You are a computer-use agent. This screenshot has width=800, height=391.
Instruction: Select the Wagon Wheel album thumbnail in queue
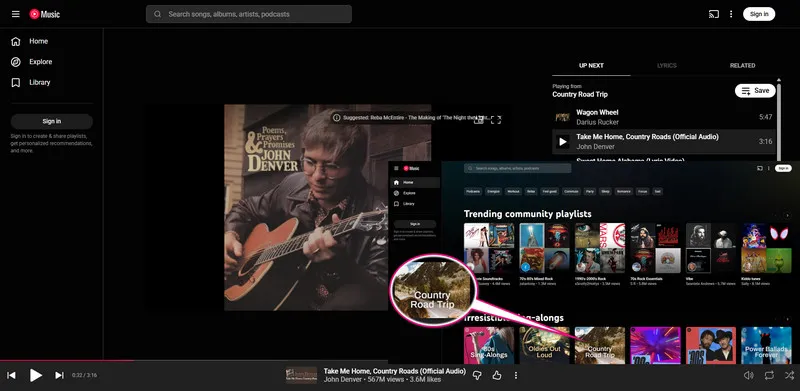click(x=563, y=117)
